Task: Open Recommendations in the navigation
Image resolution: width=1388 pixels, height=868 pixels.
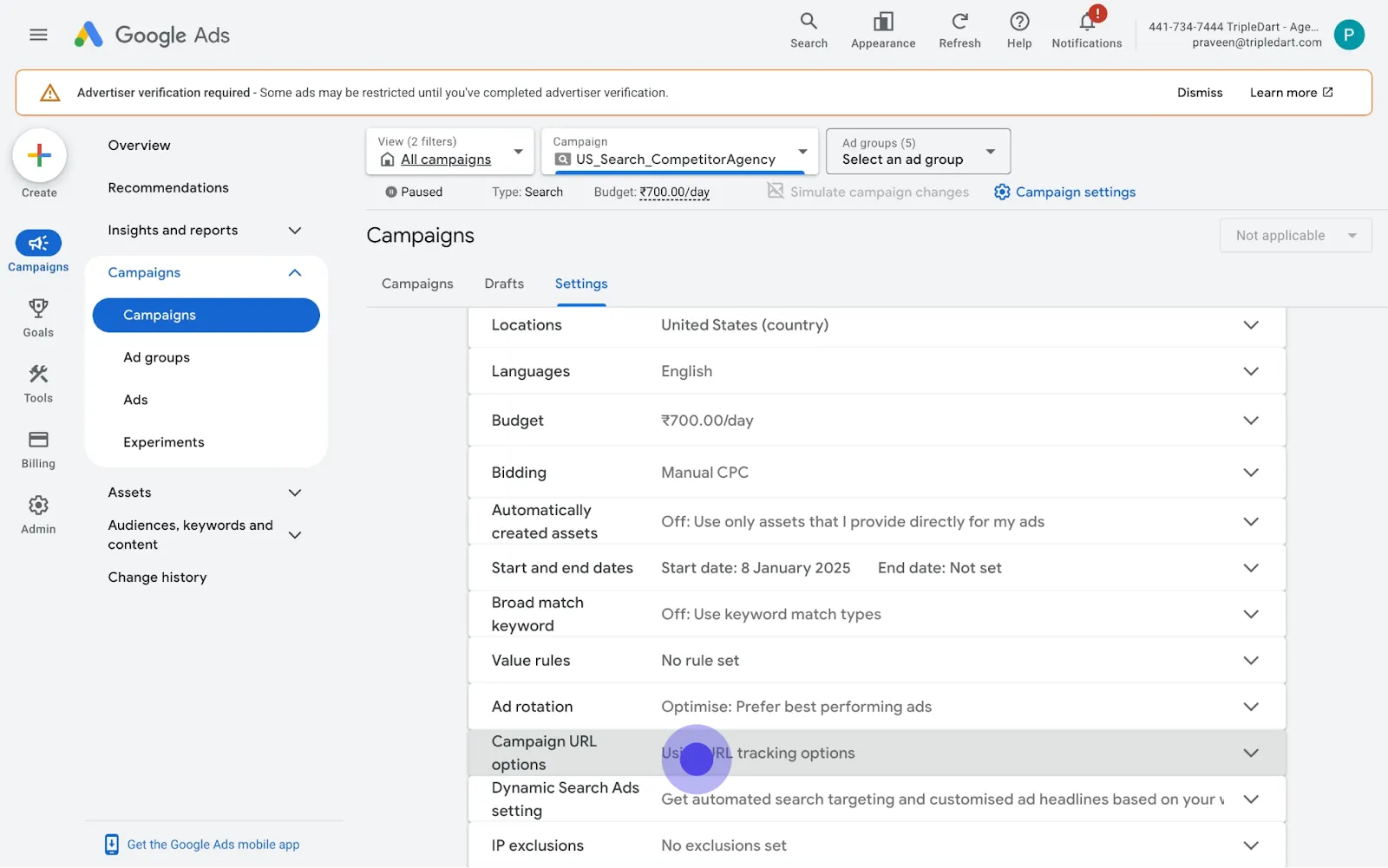Action: click(x=168, y=188)
